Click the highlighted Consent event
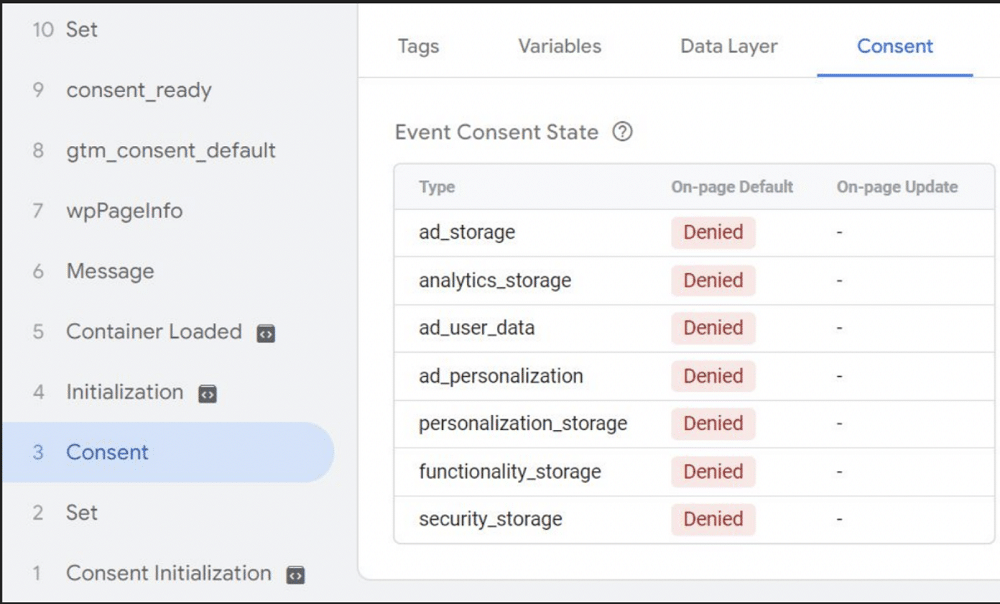This screenshot has width=1000, height=604. (x=107, y=452)
